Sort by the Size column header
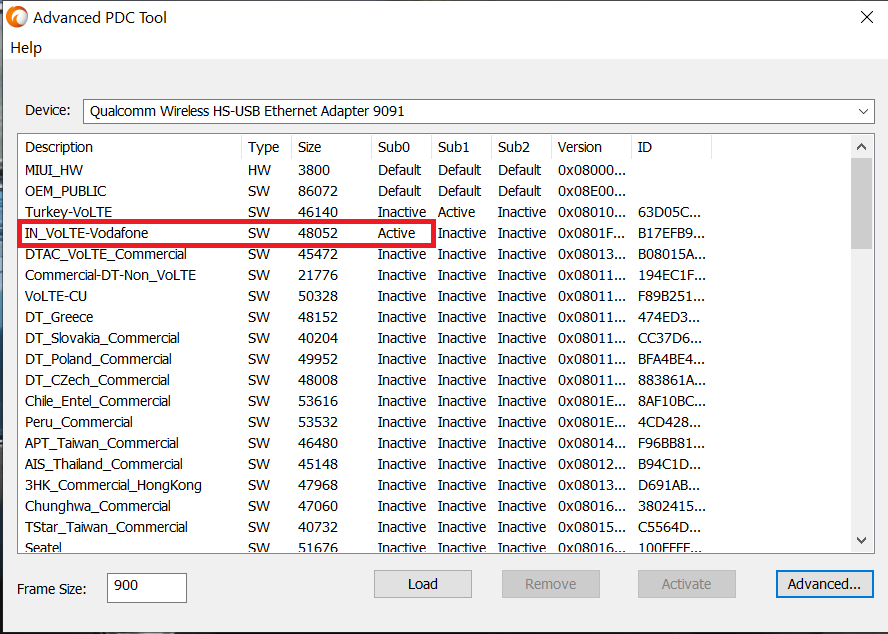 332,147
